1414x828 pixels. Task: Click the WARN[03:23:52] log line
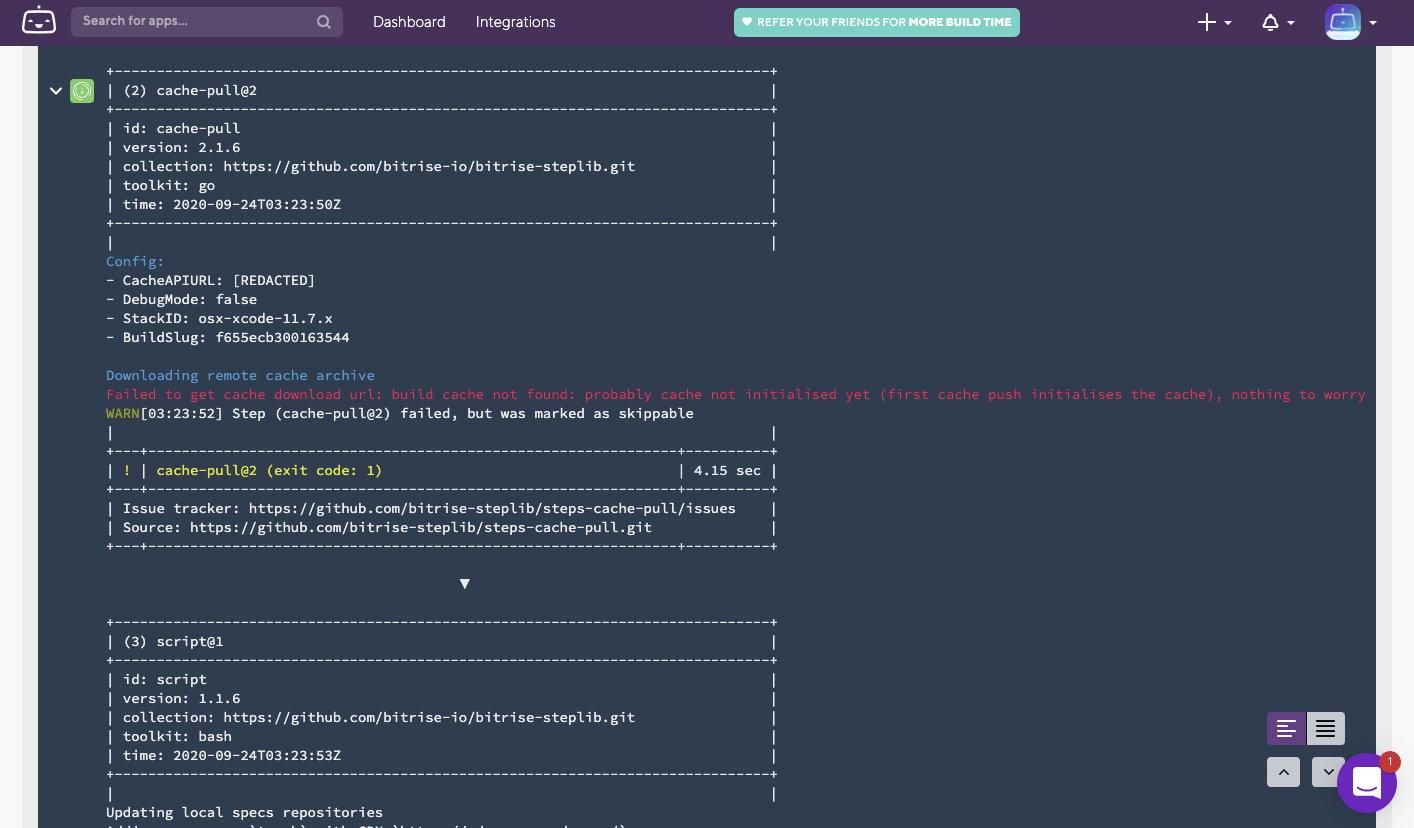coord(400,413)
